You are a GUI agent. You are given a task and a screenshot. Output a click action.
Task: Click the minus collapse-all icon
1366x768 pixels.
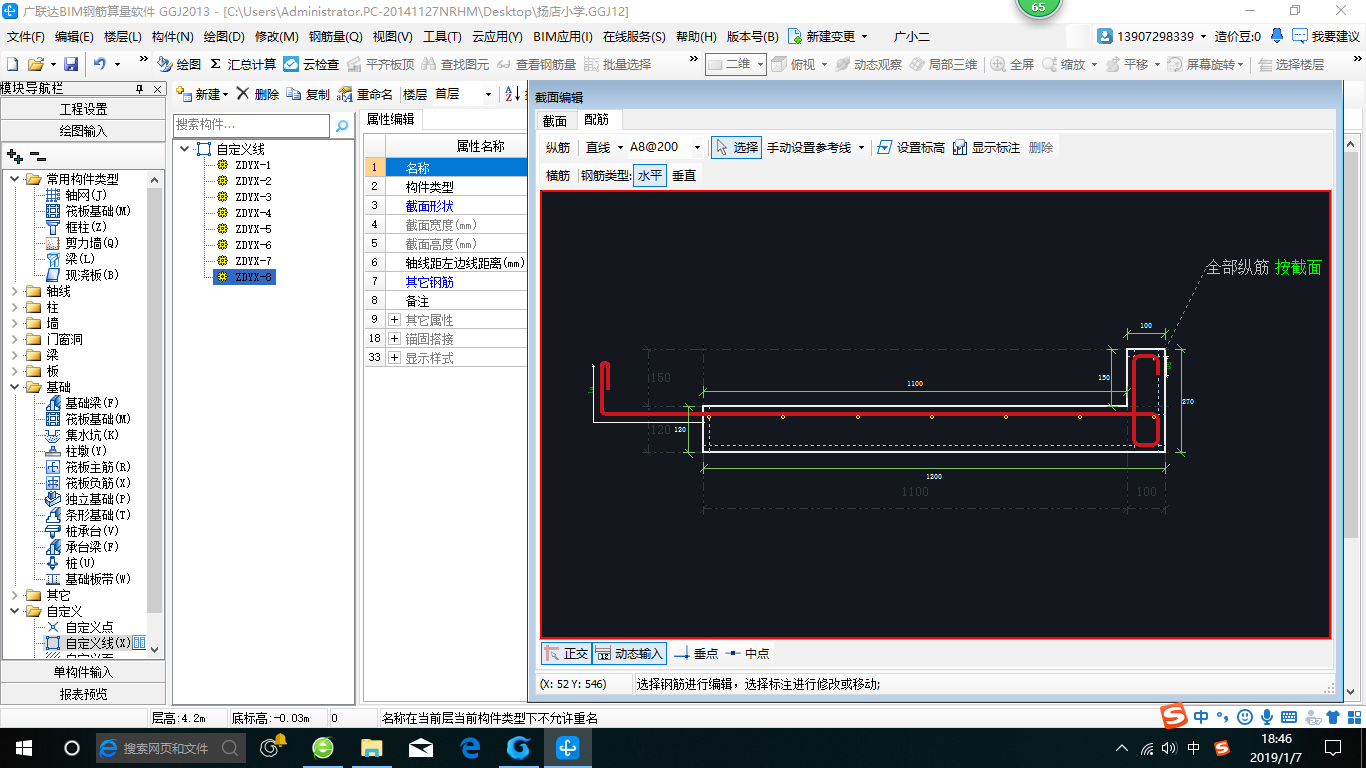coord(37,156)
